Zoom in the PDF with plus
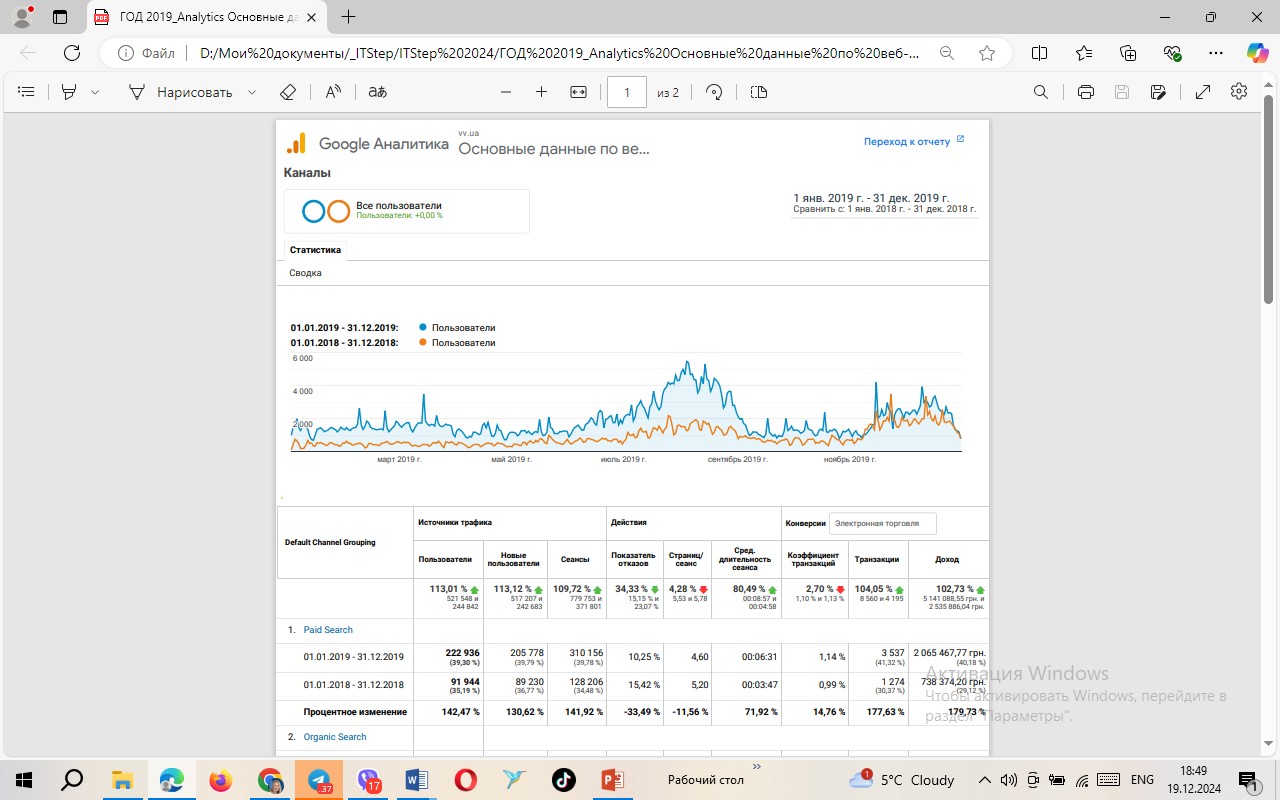Viewport: 1280px width, 800px height. tap(541, 92)
